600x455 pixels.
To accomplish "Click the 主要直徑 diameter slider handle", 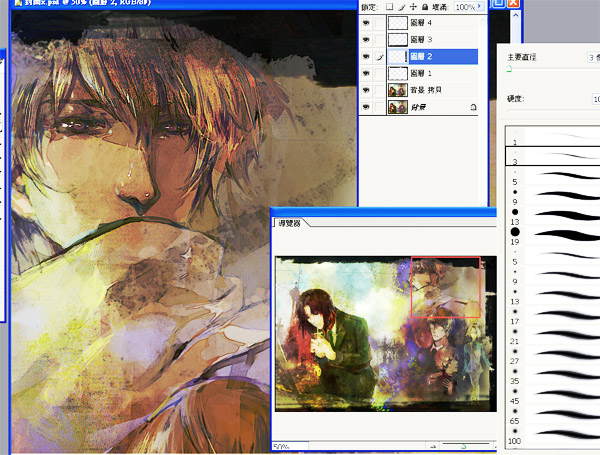I will click(509, 69).
